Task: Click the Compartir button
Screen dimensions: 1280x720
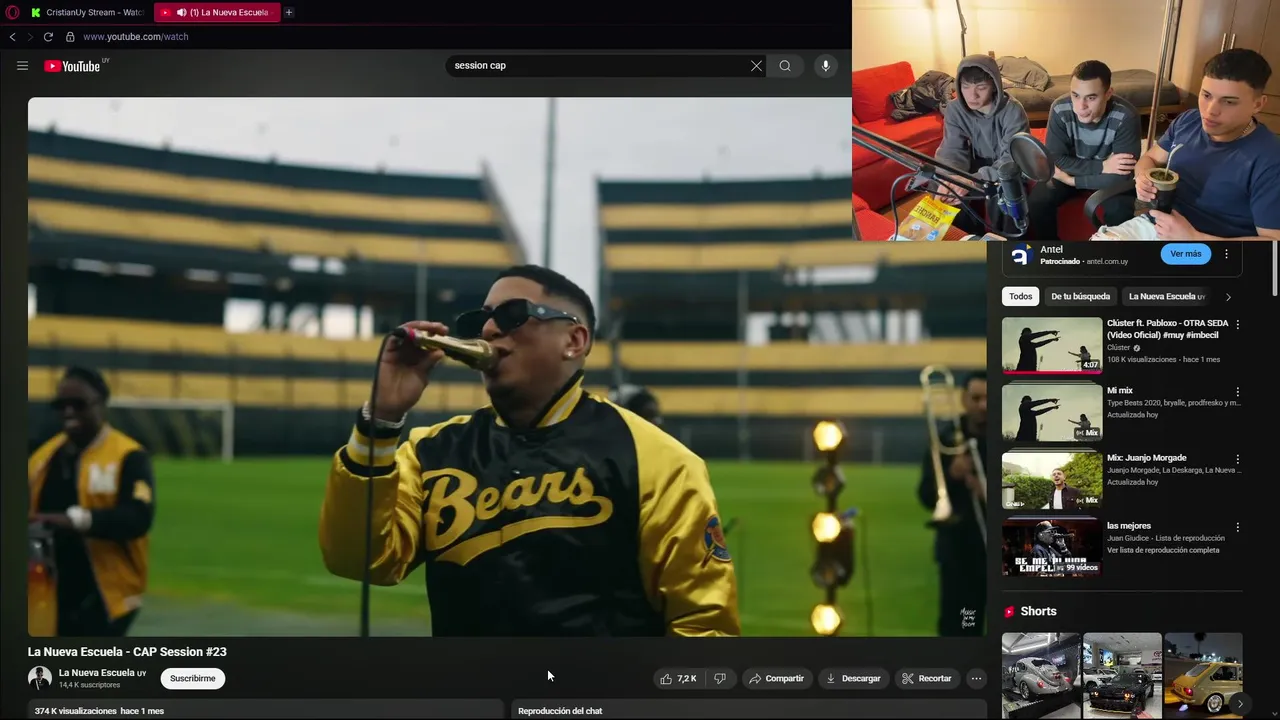Action: tap(776, 678)
